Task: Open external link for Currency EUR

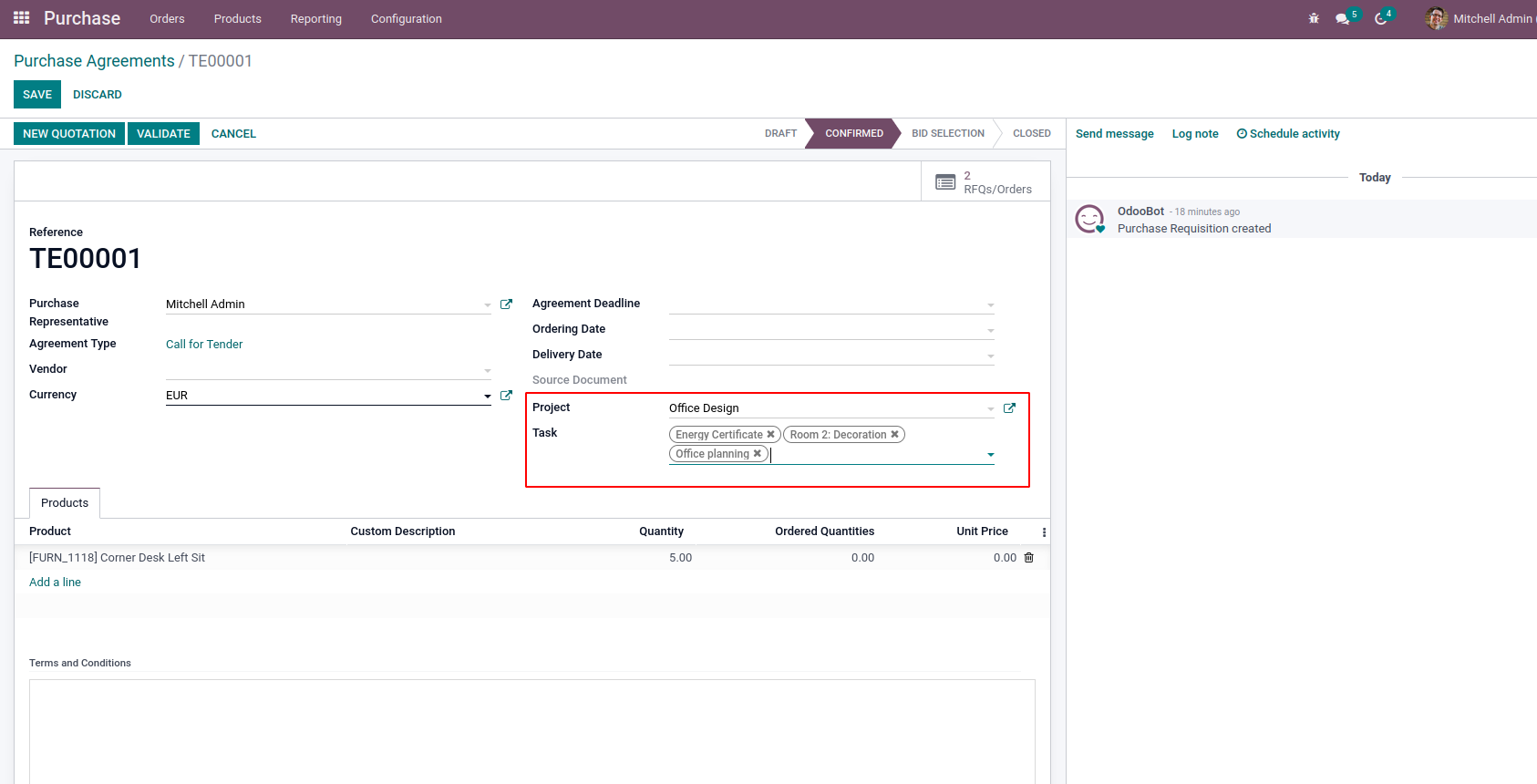Action: pos(506,396)
